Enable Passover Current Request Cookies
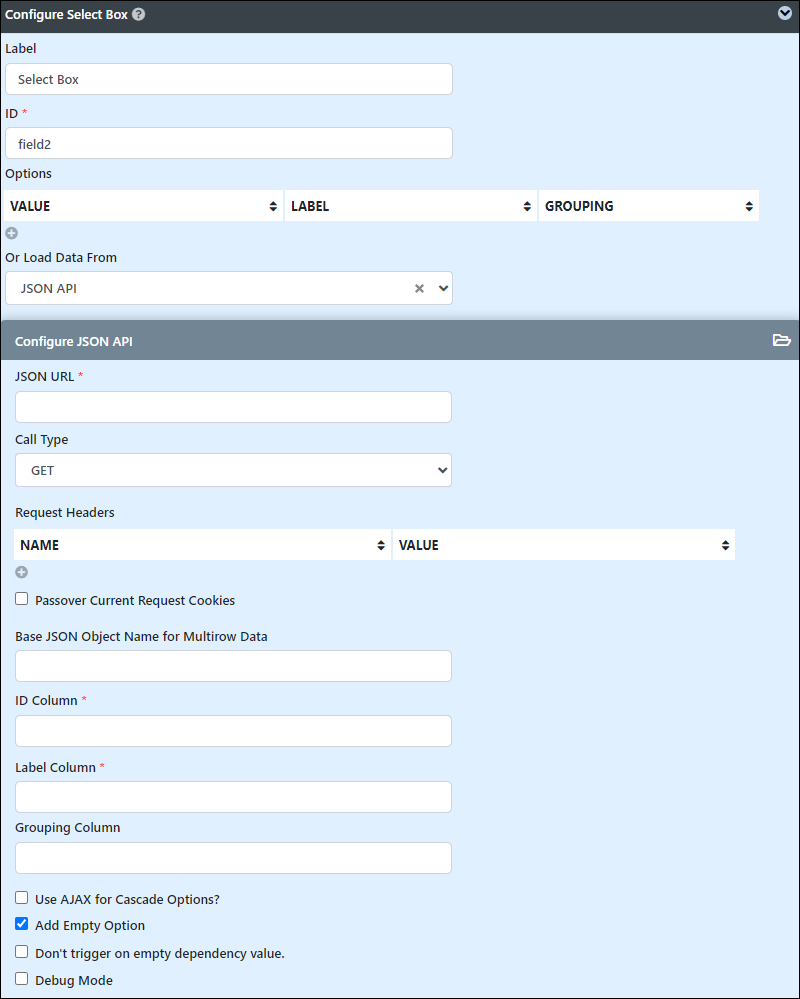This screenshot has width=800, height=999. (22, 599)
